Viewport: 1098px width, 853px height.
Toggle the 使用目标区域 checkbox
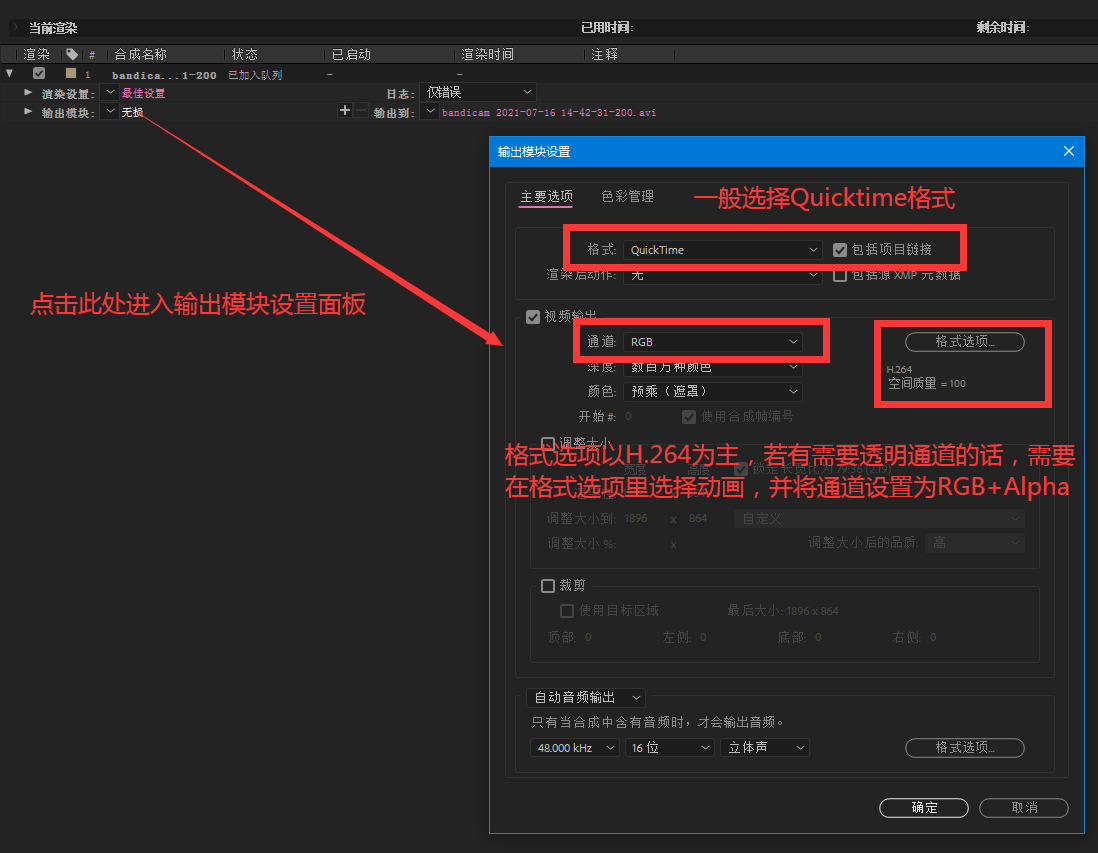click(x=567, y=611)
